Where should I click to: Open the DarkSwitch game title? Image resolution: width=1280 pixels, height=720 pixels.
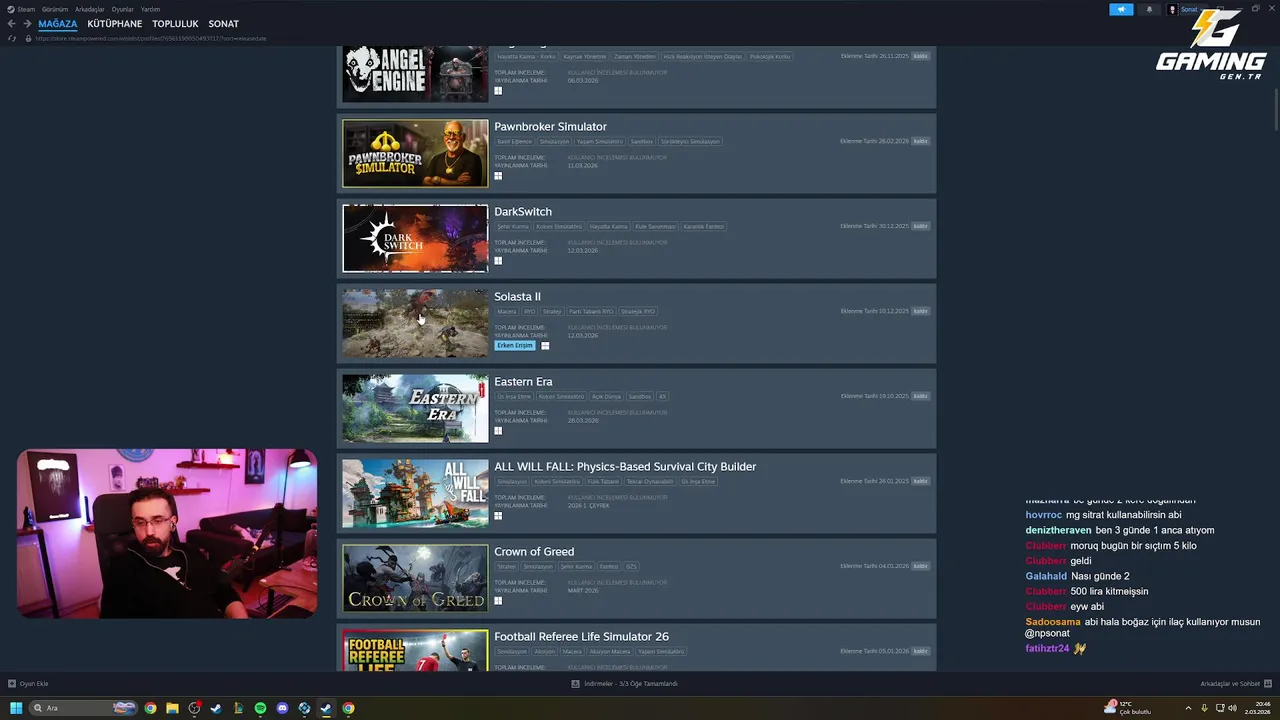[x=523, y=212]
